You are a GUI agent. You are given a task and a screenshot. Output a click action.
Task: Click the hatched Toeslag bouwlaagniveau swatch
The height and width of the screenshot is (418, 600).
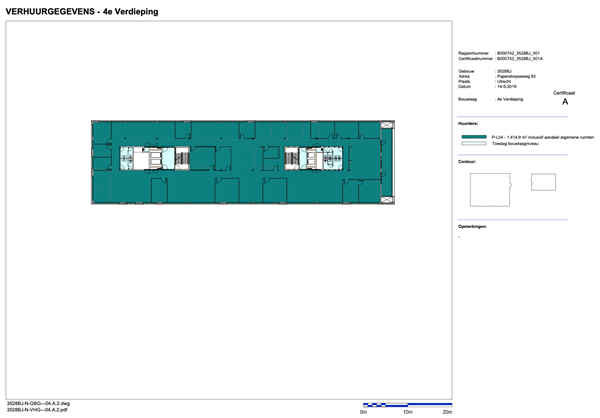[x=474, y=144]
